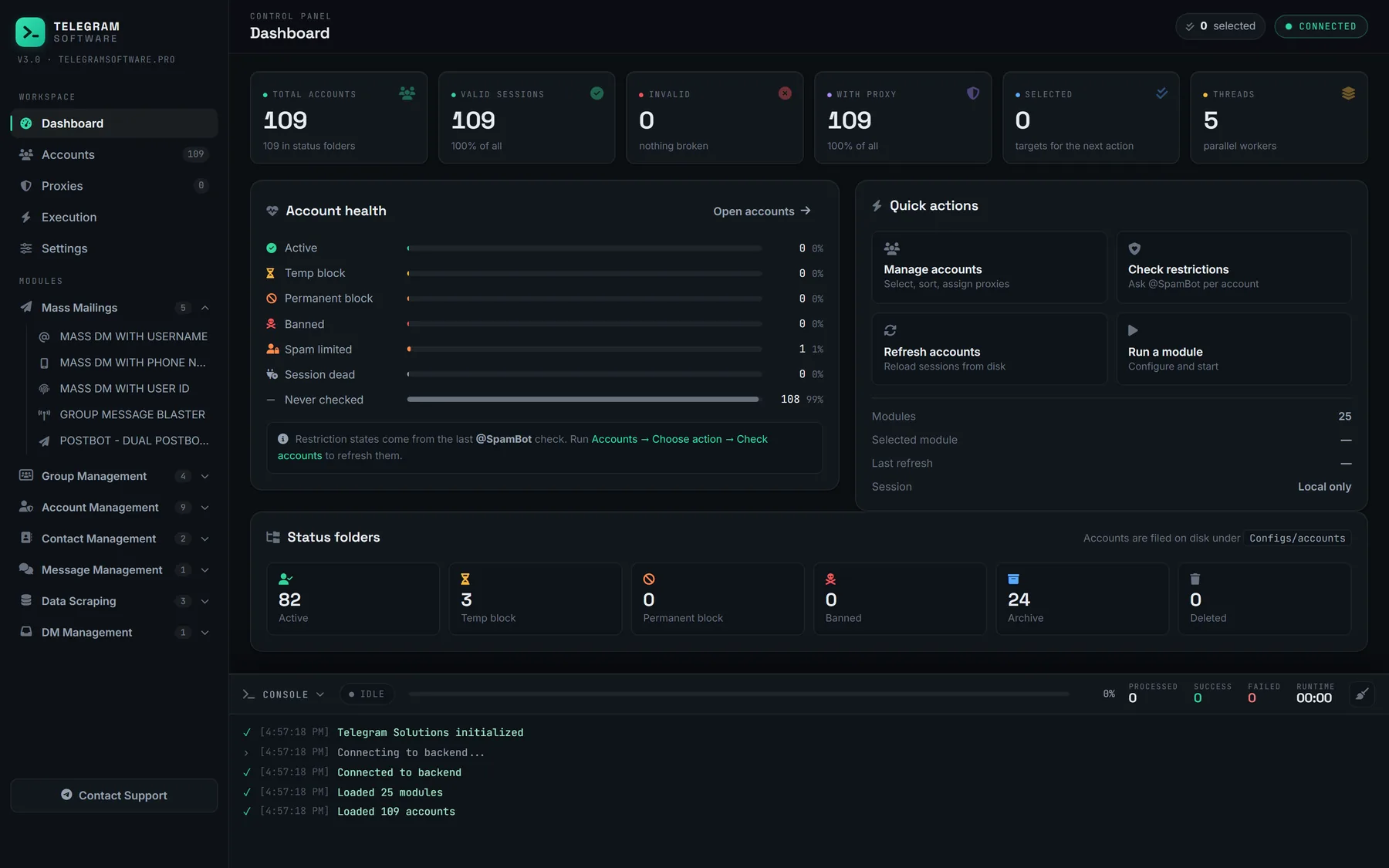
Task: Select MASS DM WITH USER ID module
Action: [123, 389]
